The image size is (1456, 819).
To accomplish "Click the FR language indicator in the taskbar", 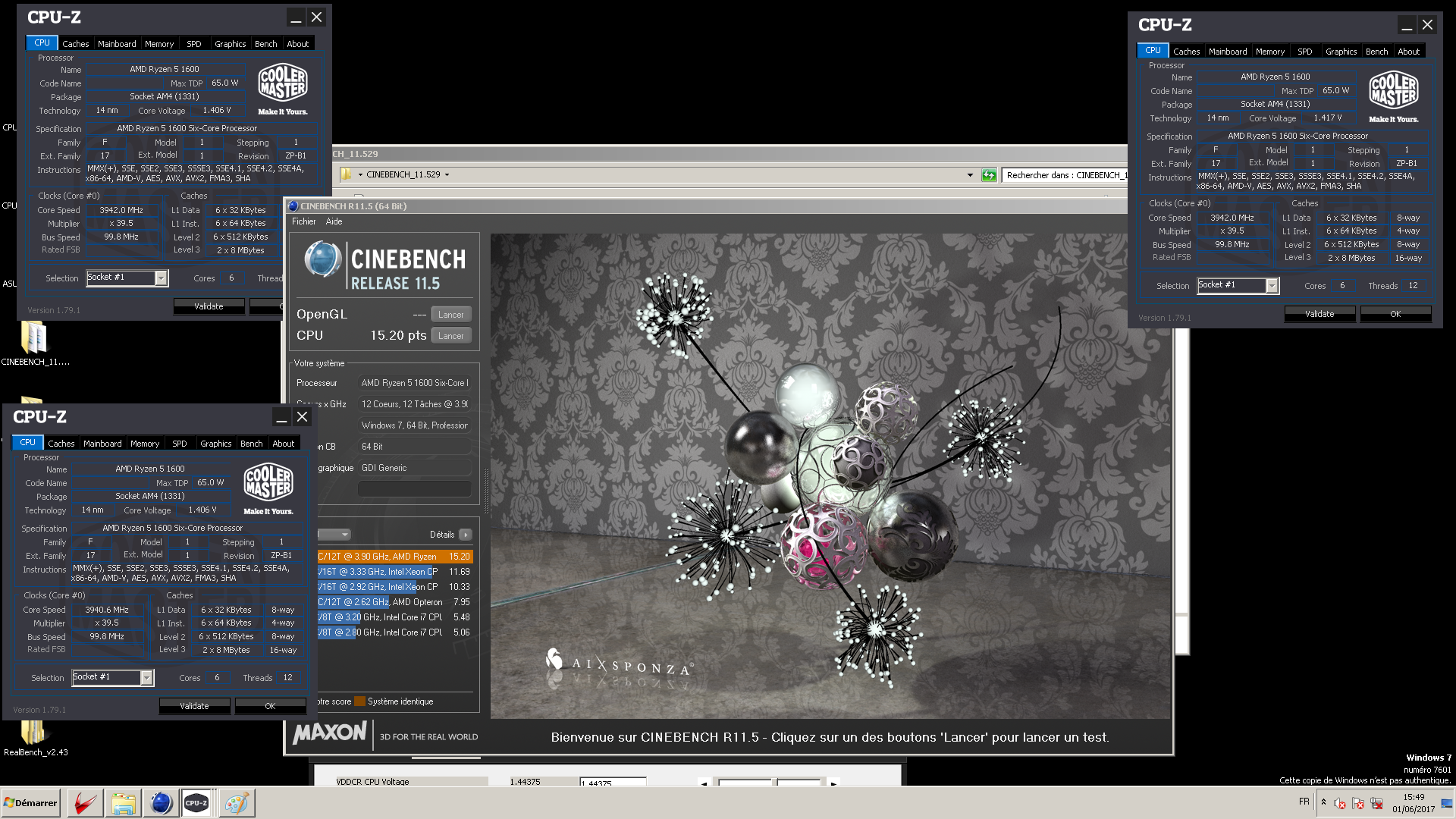I will pyautogui.click(x=1304, y=801).
